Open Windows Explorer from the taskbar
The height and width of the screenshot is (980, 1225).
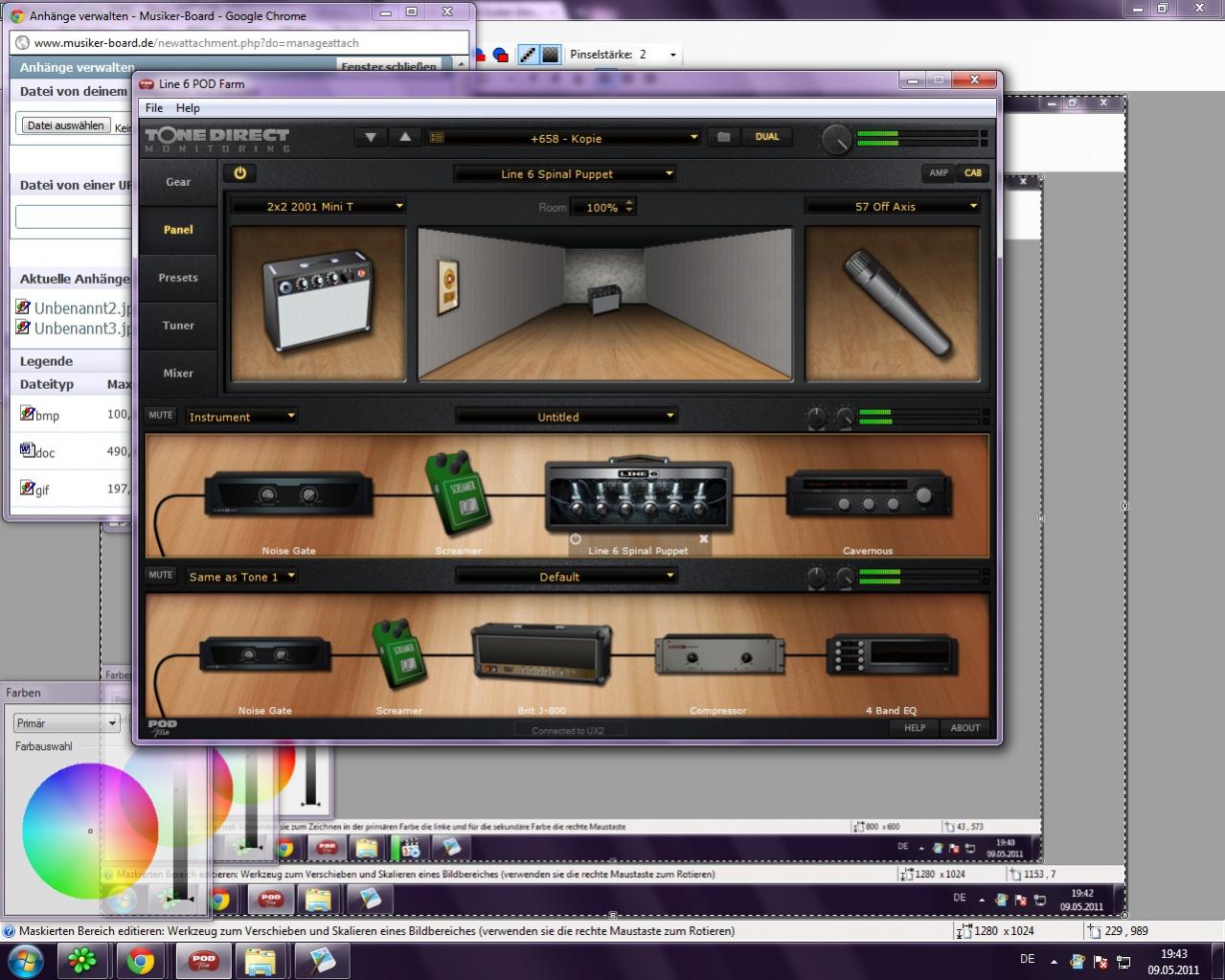click(261, 960)
